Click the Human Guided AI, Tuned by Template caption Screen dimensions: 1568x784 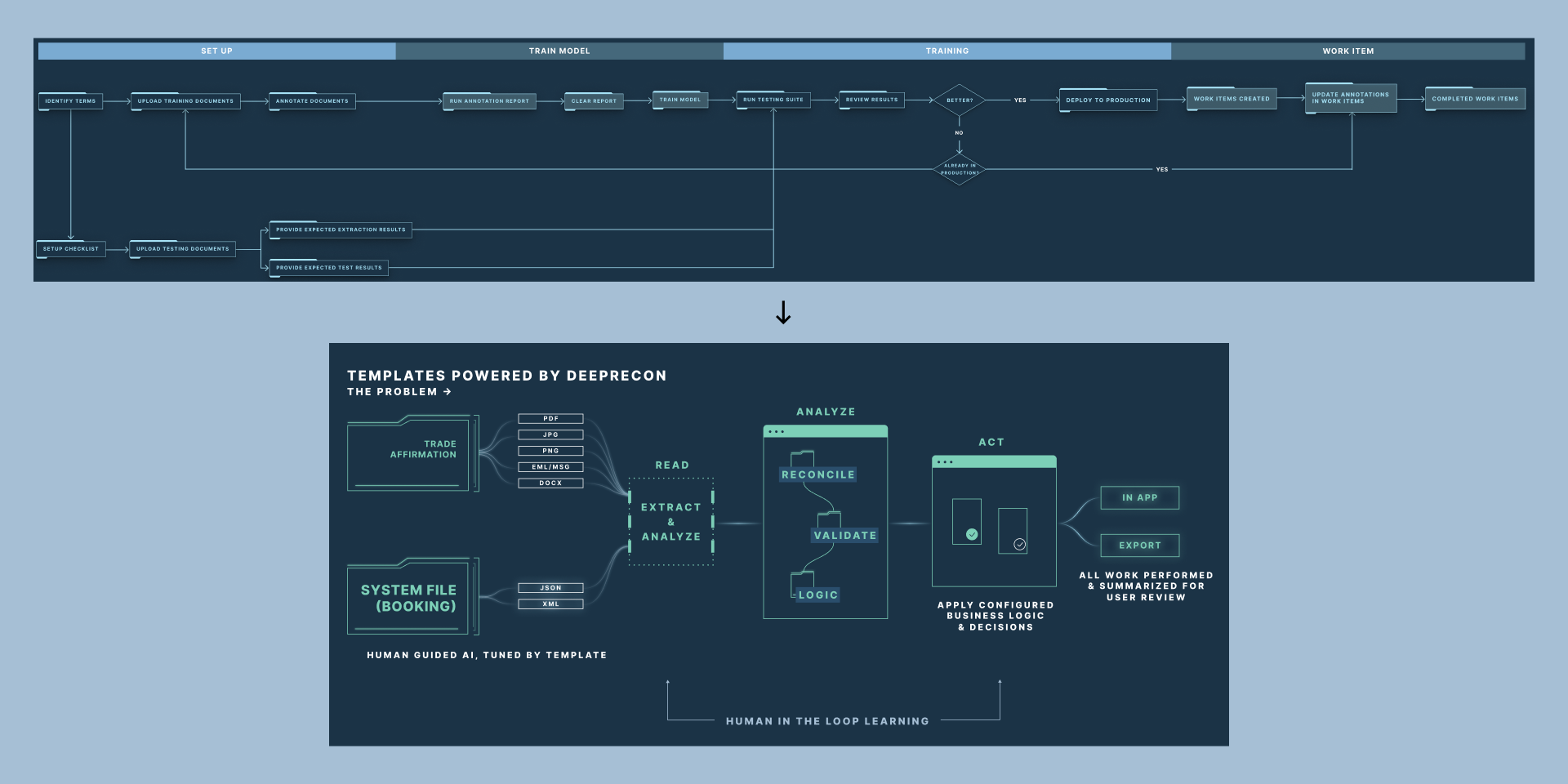click(x=487, y=655)
